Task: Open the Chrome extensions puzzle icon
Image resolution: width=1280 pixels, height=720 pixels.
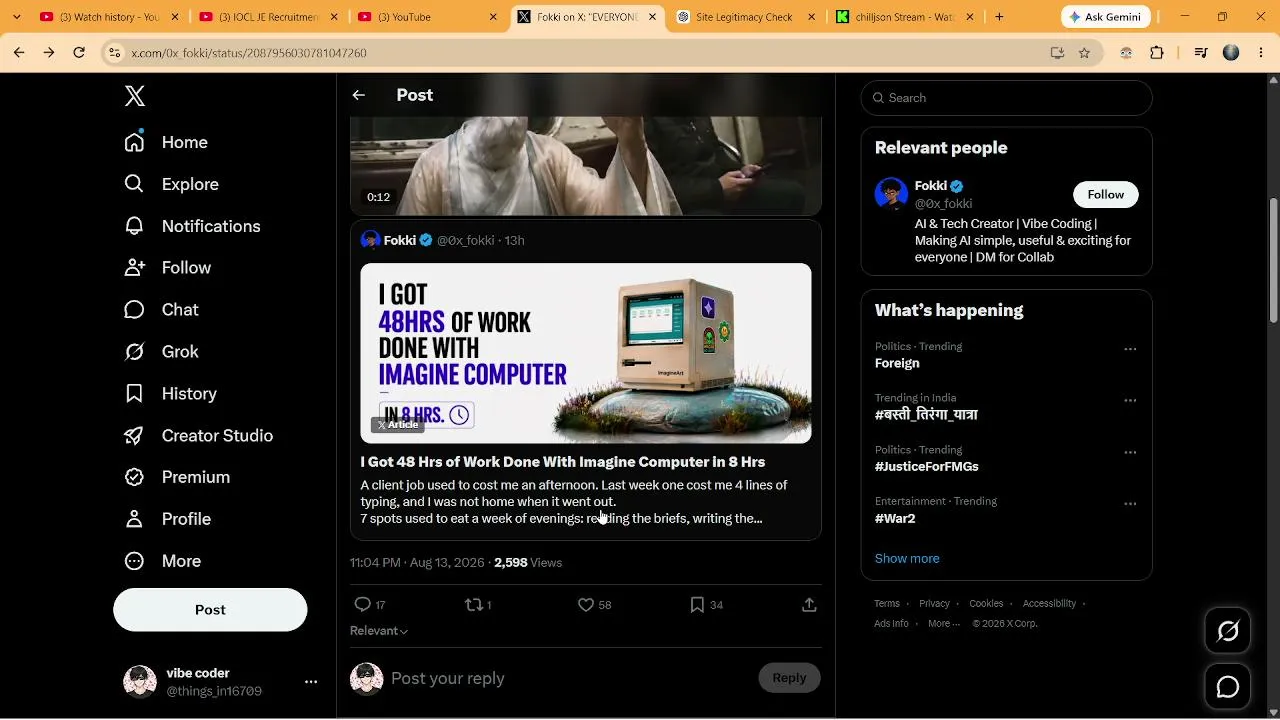Action: [x=1157, y=53]
